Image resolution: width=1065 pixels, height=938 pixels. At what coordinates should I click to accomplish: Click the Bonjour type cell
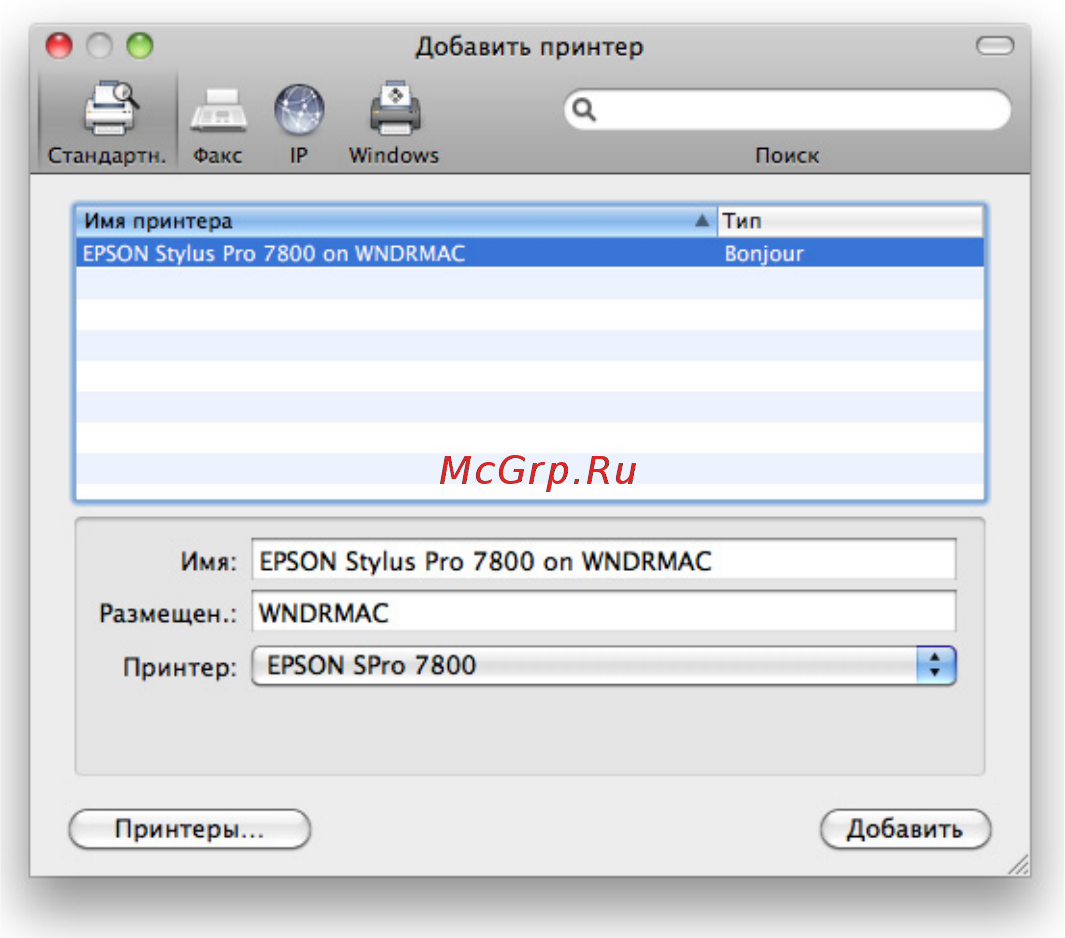coord(763,253)
